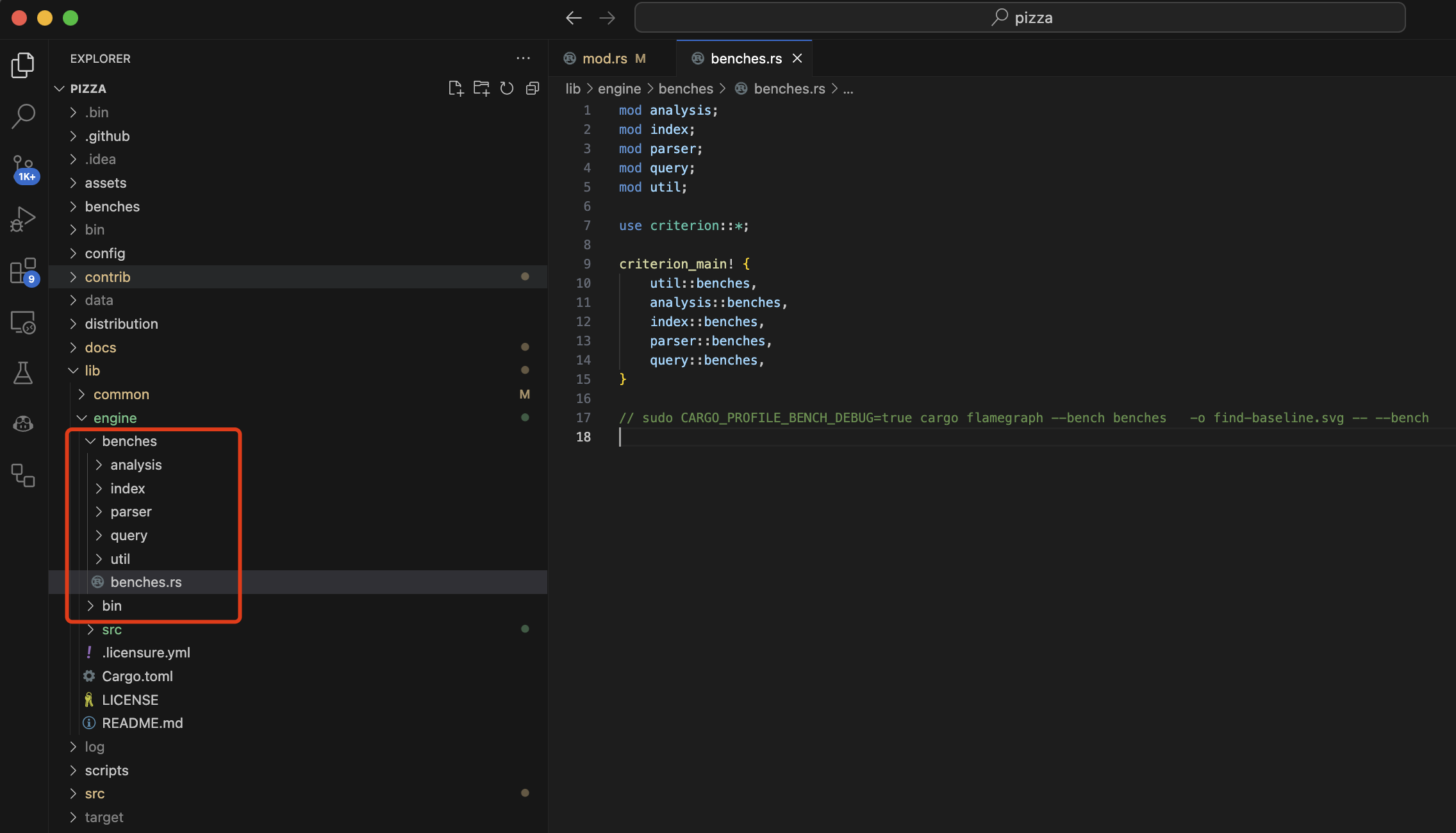Expand the index folder
The image size is (1456, 833).
pyautogui.click(x=298, y=488)
